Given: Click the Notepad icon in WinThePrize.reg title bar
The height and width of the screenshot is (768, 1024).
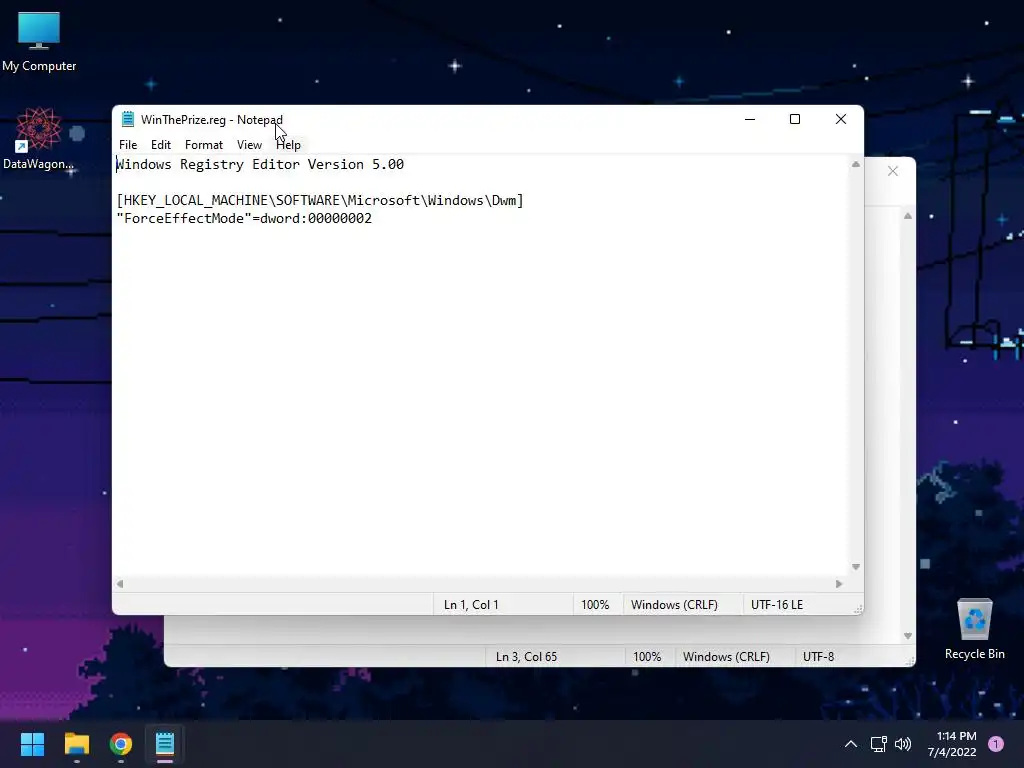Looking at the screenshot, I should (x=128, y=120).
